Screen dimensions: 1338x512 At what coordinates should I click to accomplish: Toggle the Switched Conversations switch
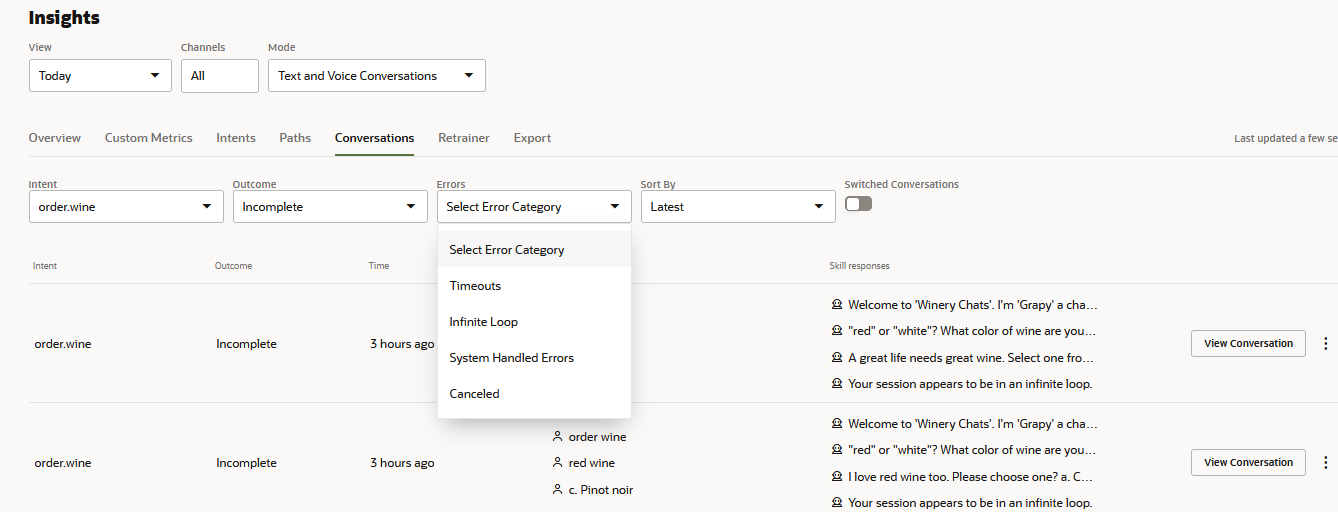858,204
